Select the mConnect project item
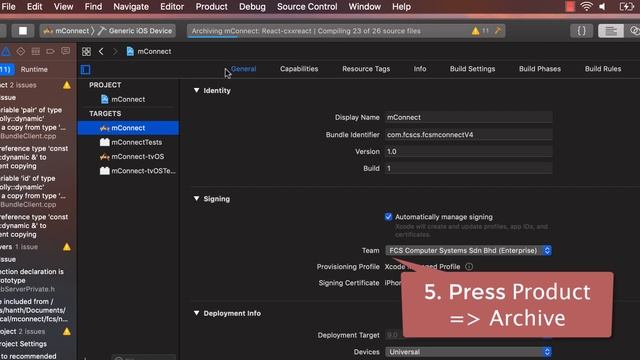This screenshot has height=360, width=640. [x=128, y=99]
